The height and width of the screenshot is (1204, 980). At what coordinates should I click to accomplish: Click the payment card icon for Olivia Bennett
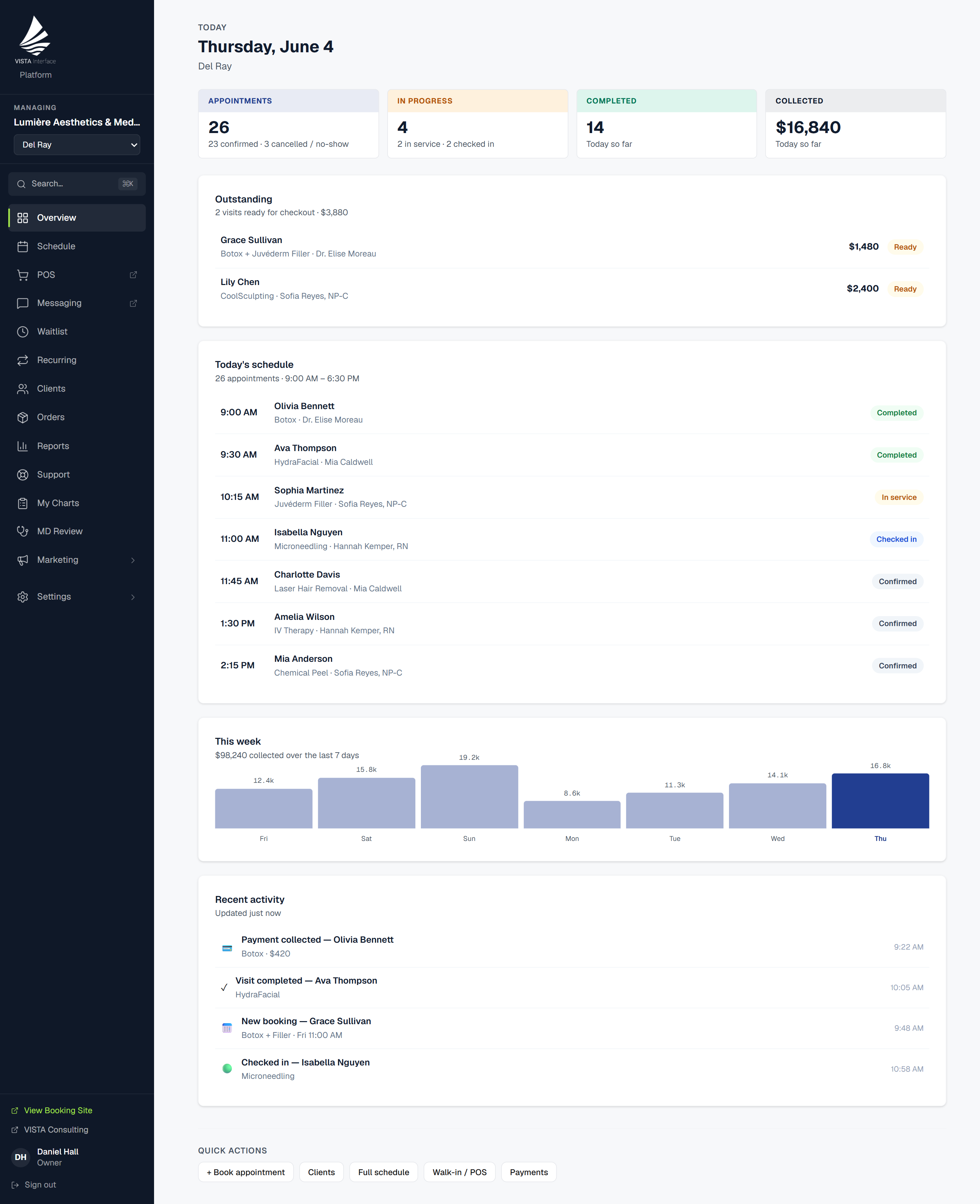[x=227, y=948]
